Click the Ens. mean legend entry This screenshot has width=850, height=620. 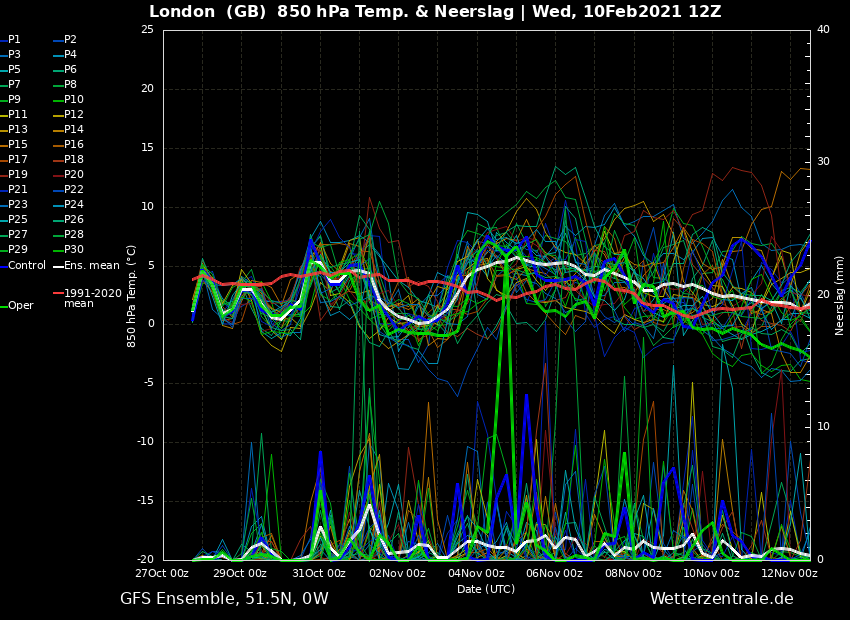click(91, 266)
